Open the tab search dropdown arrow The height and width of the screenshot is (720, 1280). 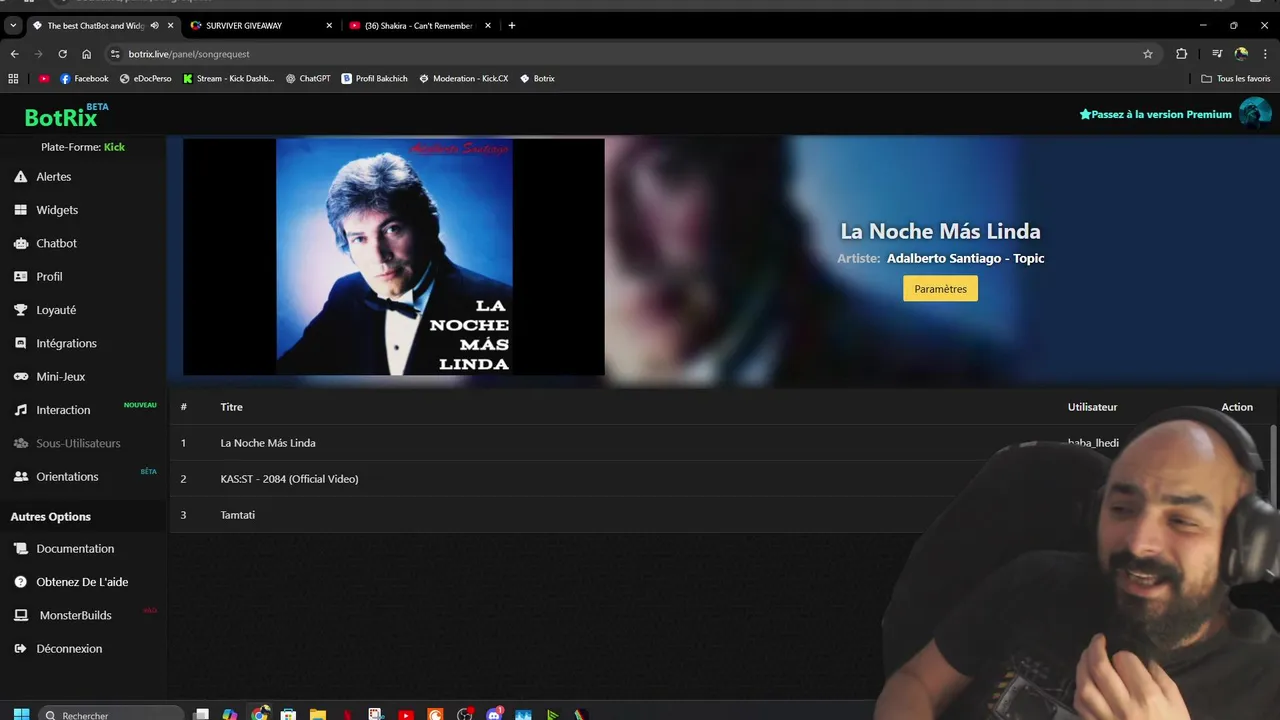[13, 25]
